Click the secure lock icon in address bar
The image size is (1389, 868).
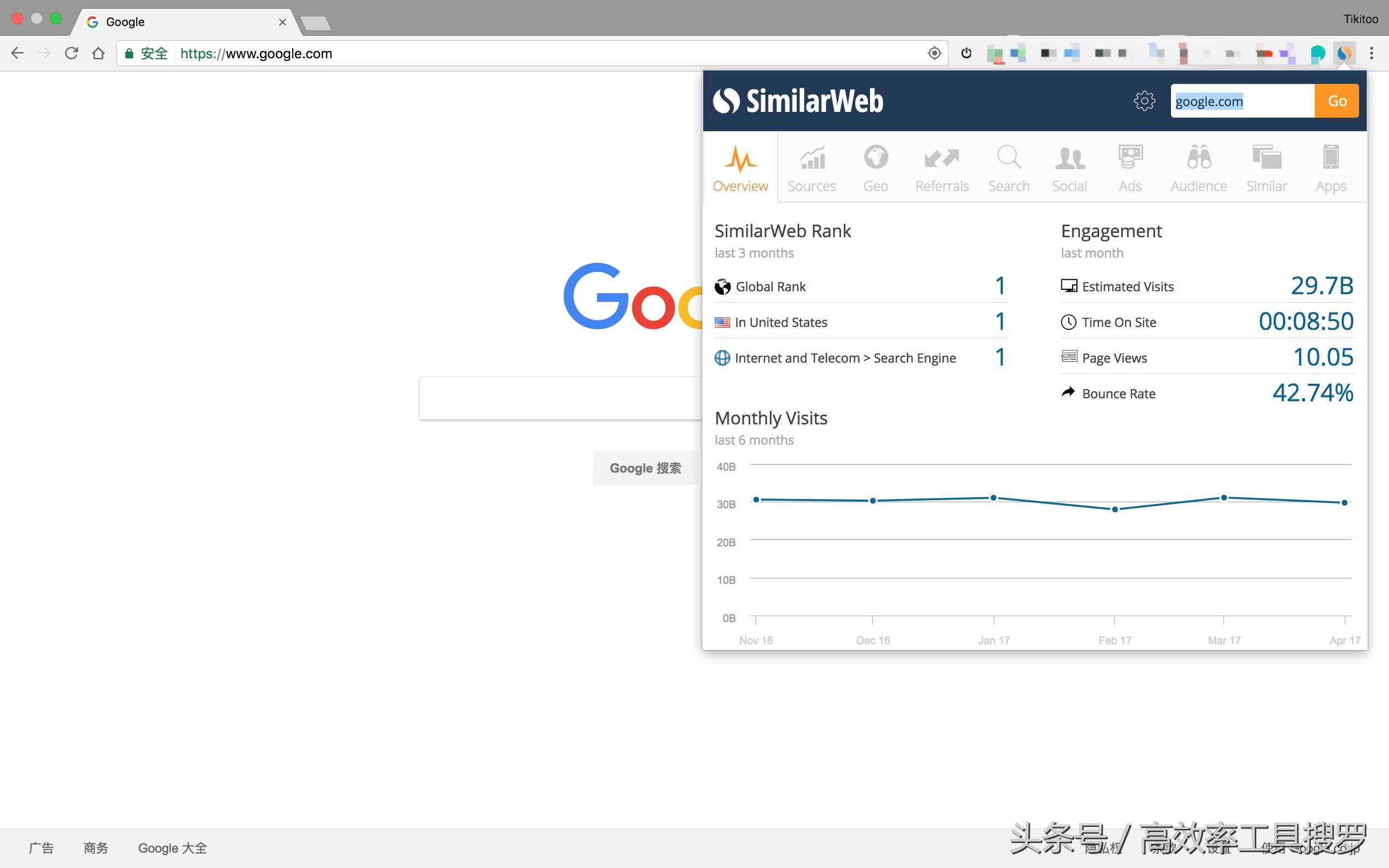[x=129, y=53]
